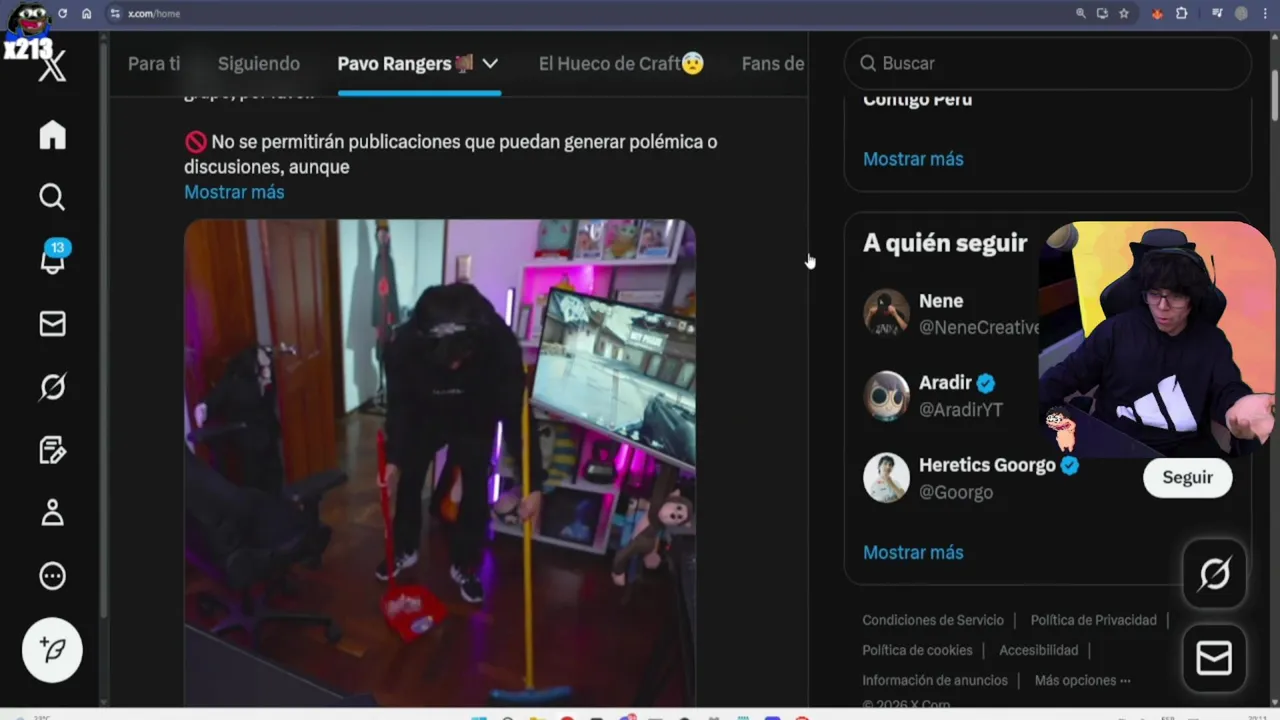This screenshot has width=1280, height=720.
Task: Open Condiciones de Servicio link
Action: [x=933, y=620]
